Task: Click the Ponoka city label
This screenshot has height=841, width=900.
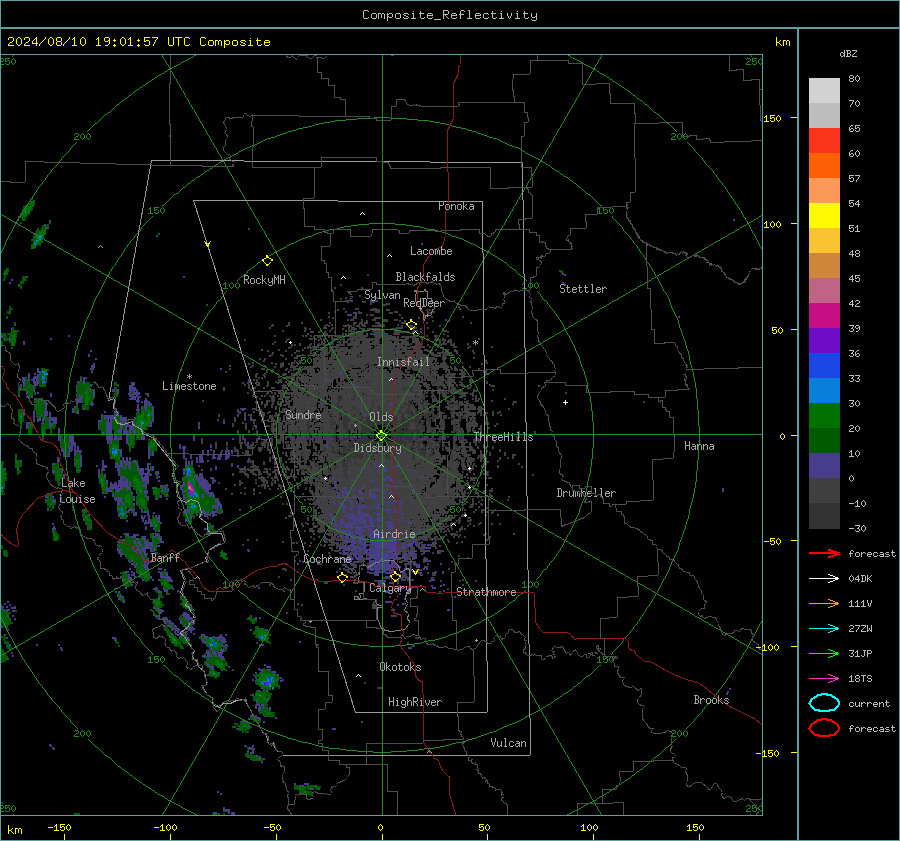Action: click(456, 206)
